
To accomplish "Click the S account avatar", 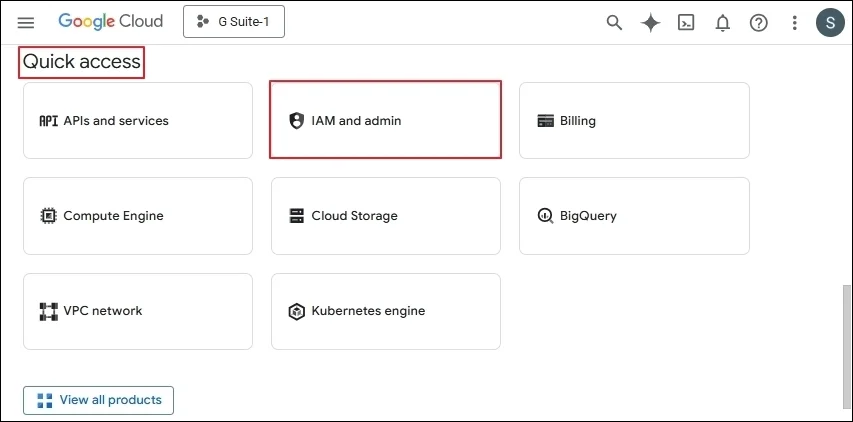I will coord(830,22).
